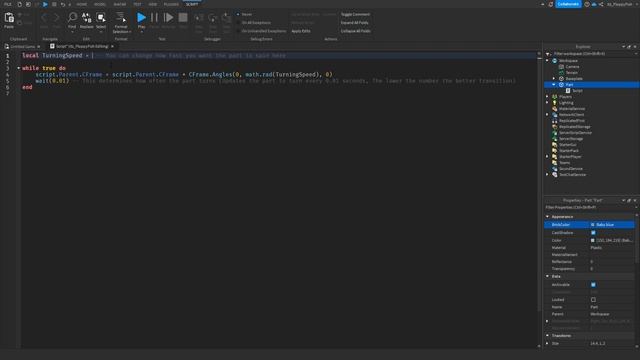The image size is (640, 360).
Task: Click Expand All Folds action
Action: [355, 22]
